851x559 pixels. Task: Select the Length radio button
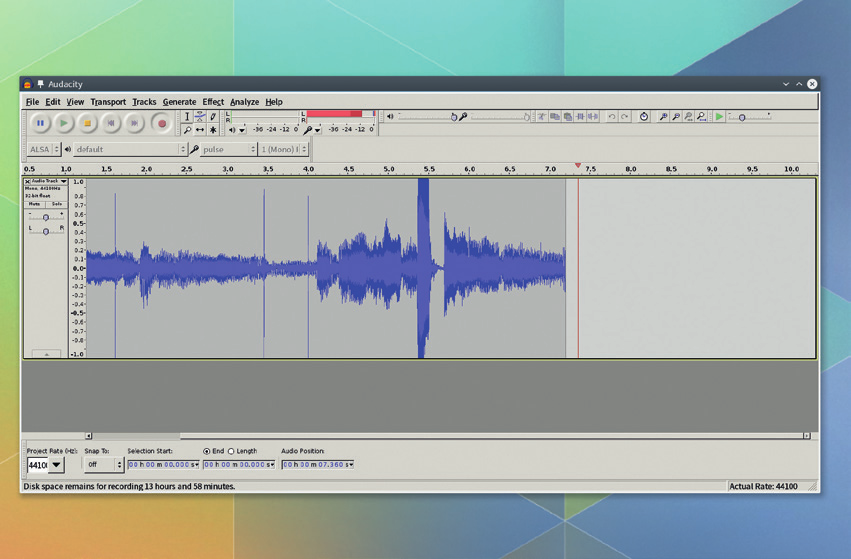coord(231,451)
